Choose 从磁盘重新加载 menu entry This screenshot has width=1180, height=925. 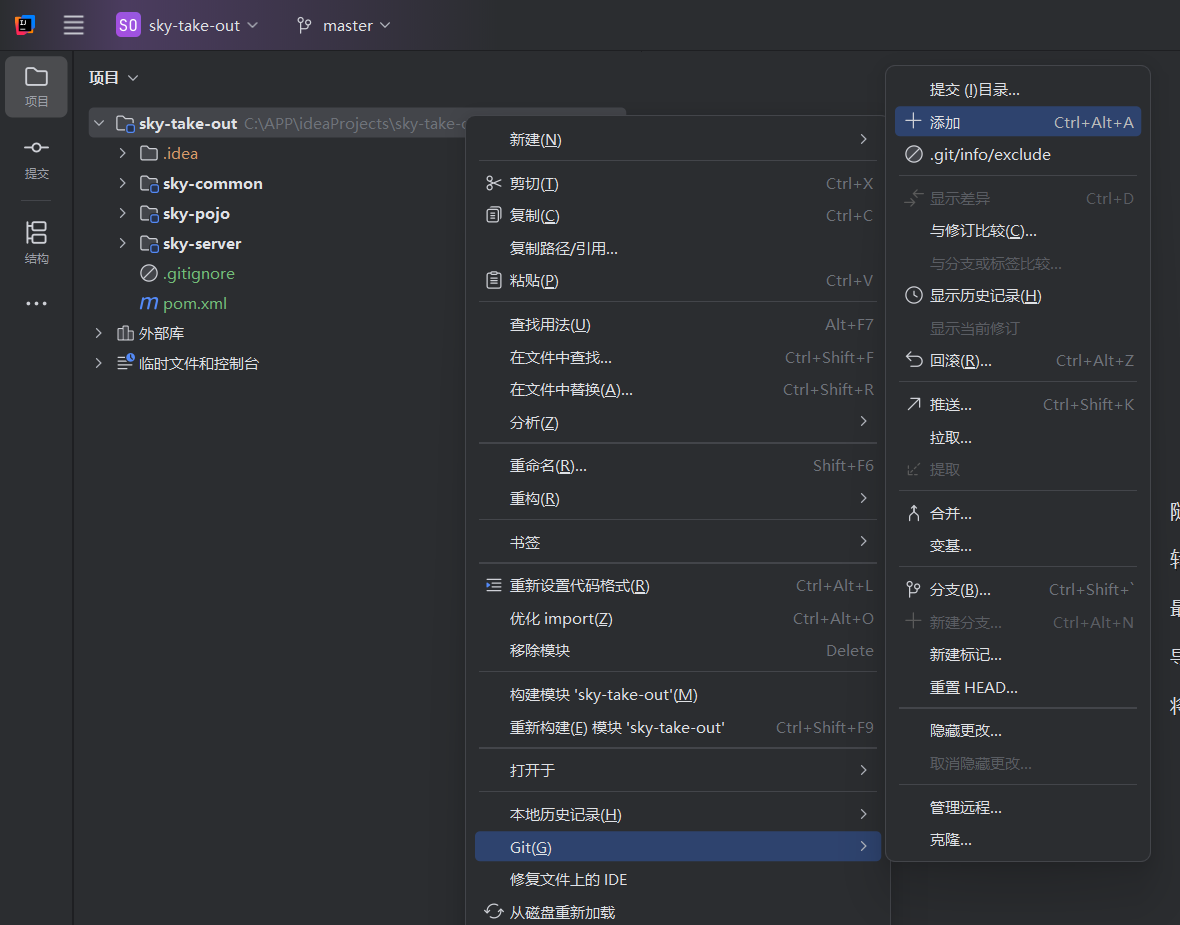click(x=677, y=912)
